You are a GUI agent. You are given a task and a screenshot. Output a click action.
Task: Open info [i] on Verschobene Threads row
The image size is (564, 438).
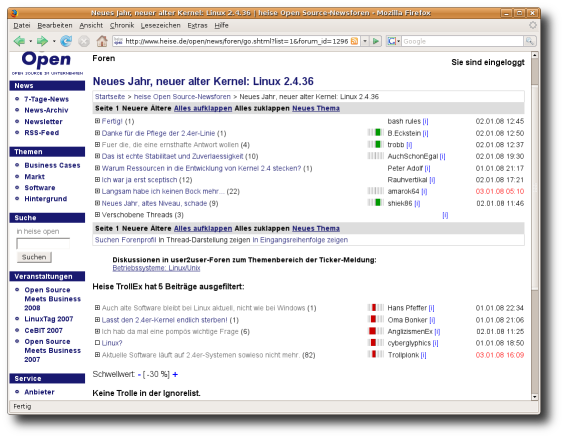(445, 215)
